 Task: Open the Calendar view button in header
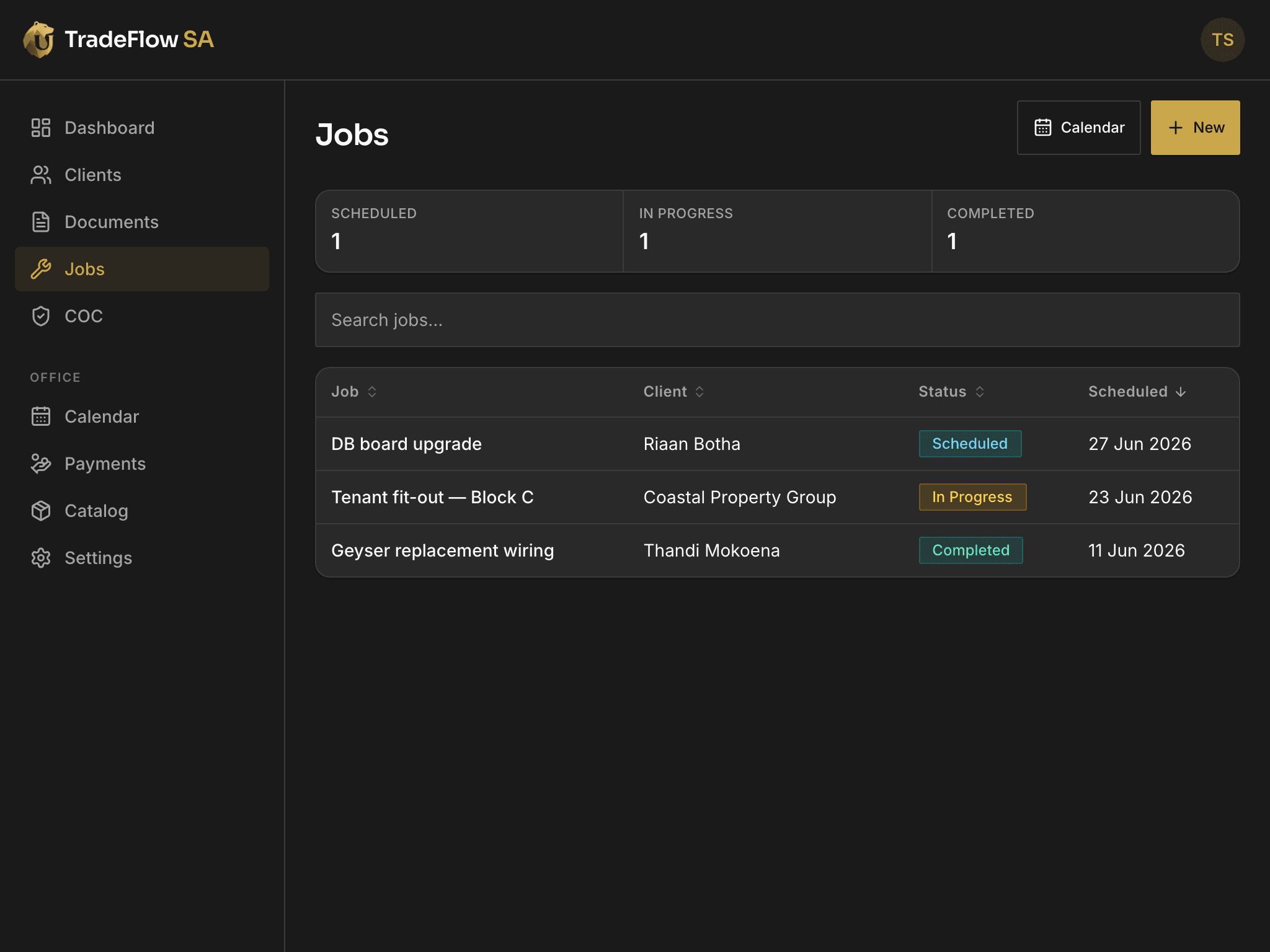coord(1078,128)
